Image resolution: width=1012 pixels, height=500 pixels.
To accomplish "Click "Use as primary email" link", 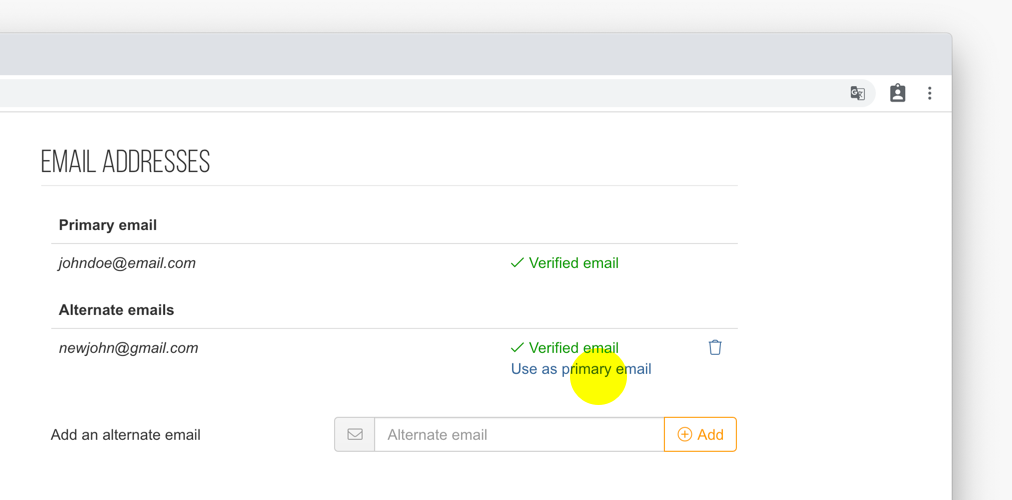I will 581,369.
